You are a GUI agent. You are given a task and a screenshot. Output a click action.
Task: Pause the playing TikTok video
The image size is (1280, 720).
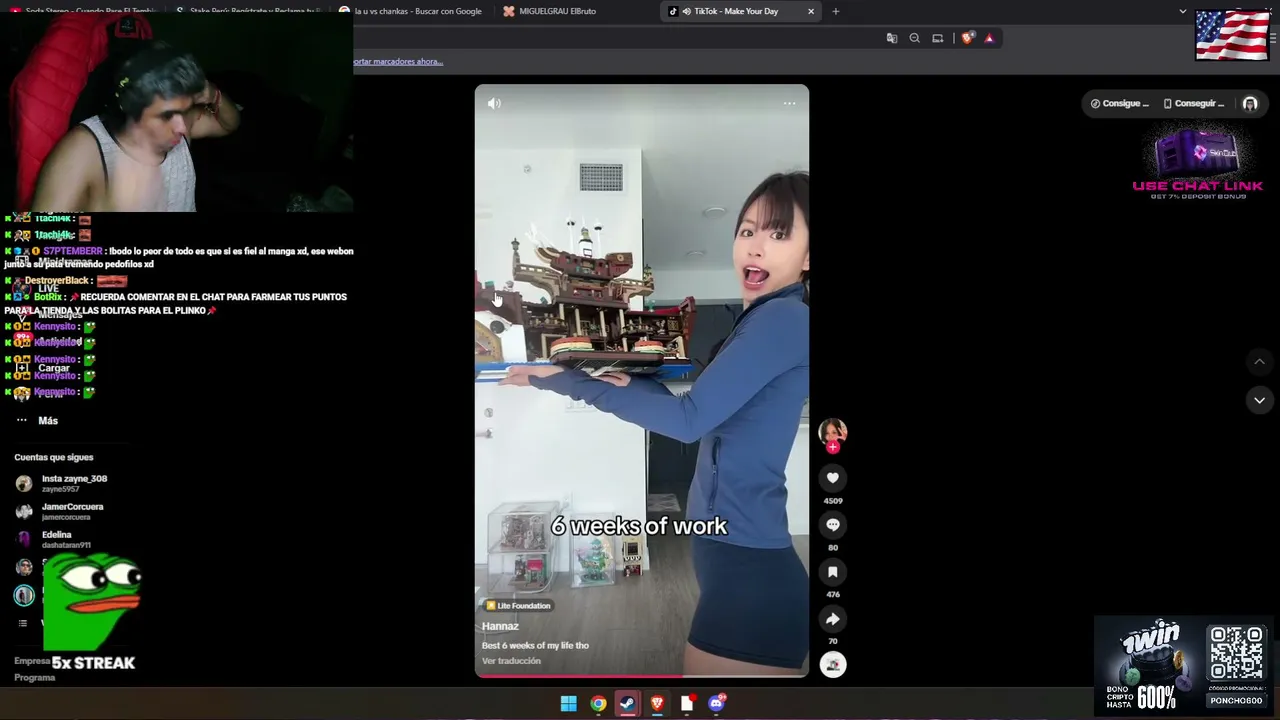(x=641, y=380)
